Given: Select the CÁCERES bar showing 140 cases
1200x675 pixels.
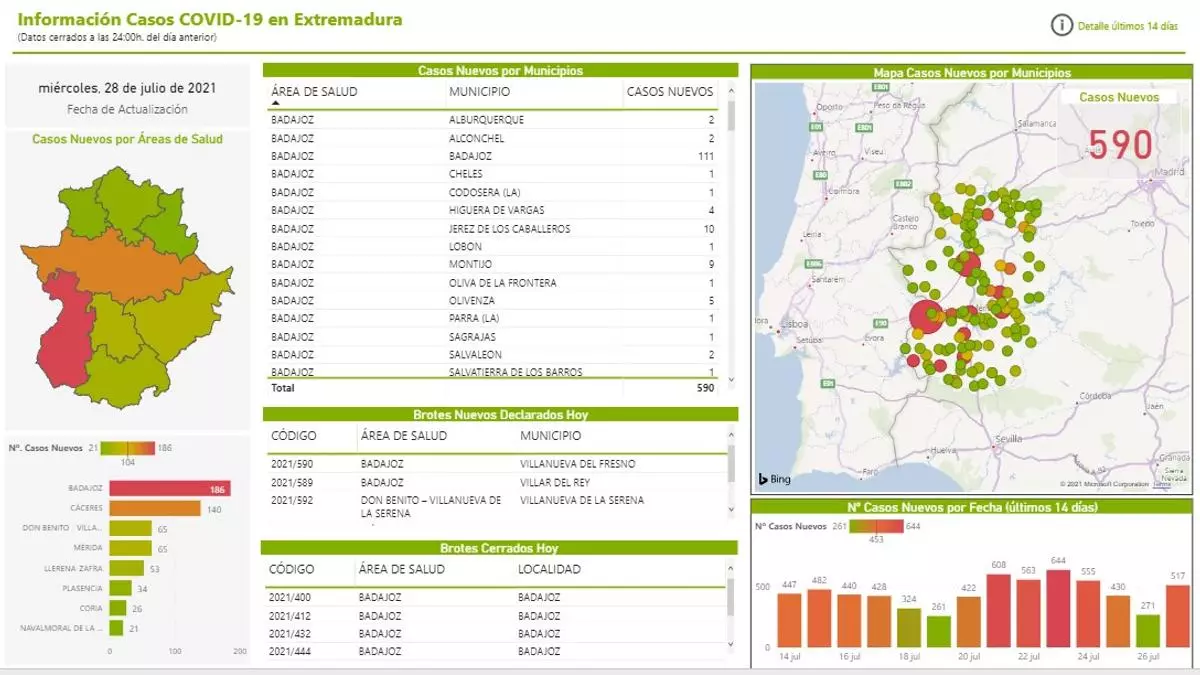Looking at the screenshot, I should coord(155,508).
